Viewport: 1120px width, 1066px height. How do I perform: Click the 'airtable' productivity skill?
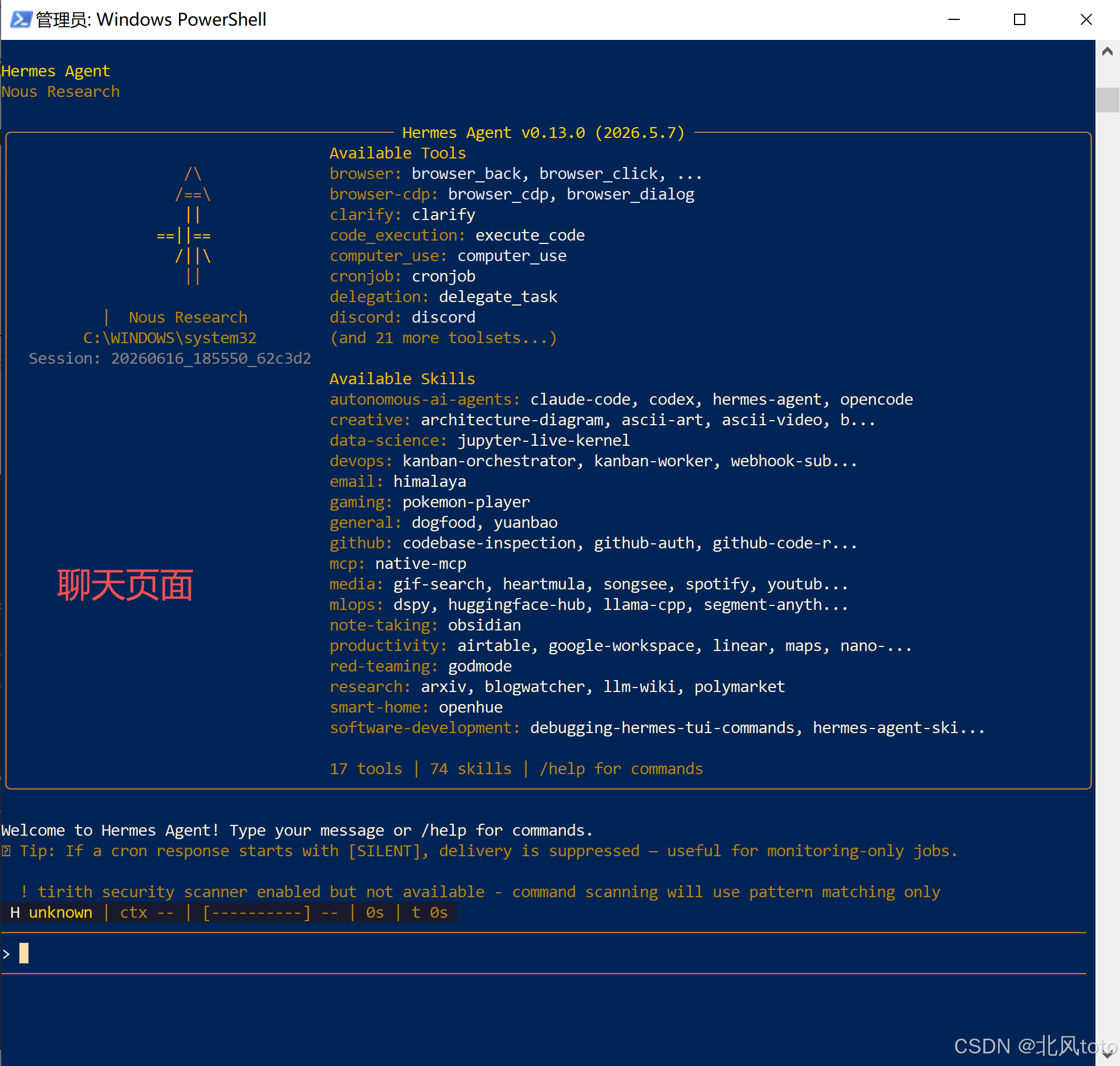coord(494,646)
